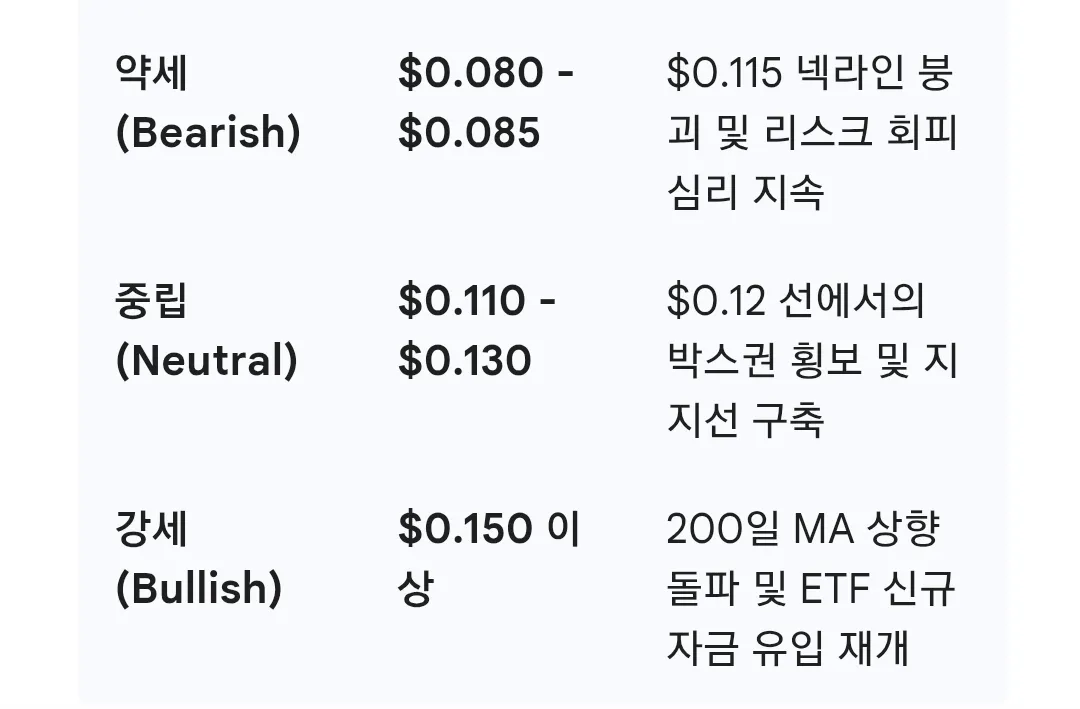Select the (Neutral) text

click(207, 360)
